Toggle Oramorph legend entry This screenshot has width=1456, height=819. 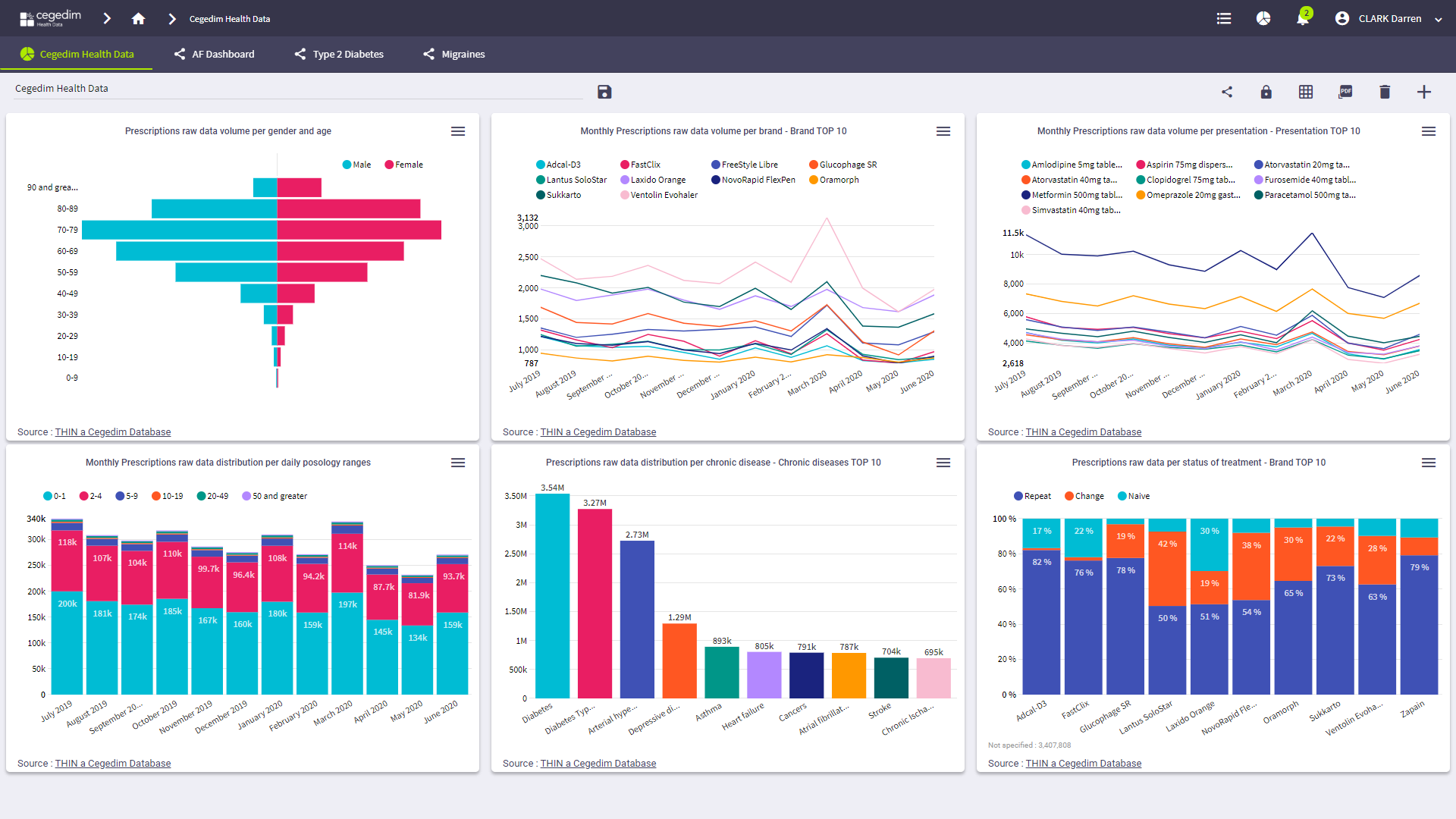coord(834,180)
